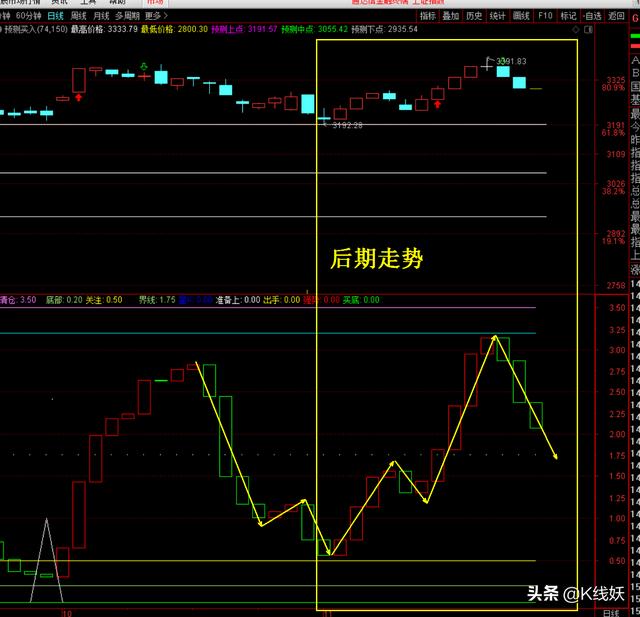Click 最低价格 2800.30 value
The width and height of the screenshot is (640, 617).
pos(174,29)
